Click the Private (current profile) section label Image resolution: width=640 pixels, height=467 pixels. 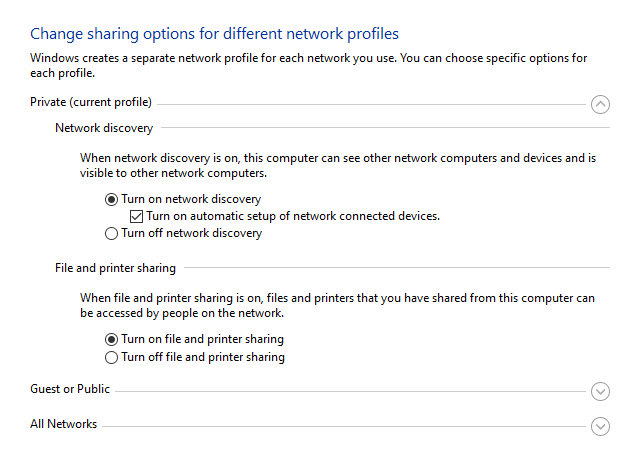point(91,102)
